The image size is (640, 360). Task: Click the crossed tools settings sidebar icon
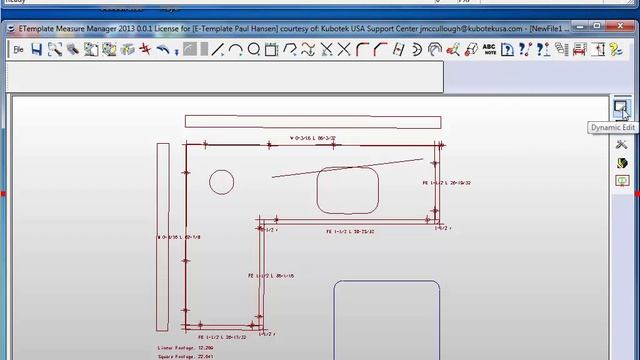click(x=622, y=144)
